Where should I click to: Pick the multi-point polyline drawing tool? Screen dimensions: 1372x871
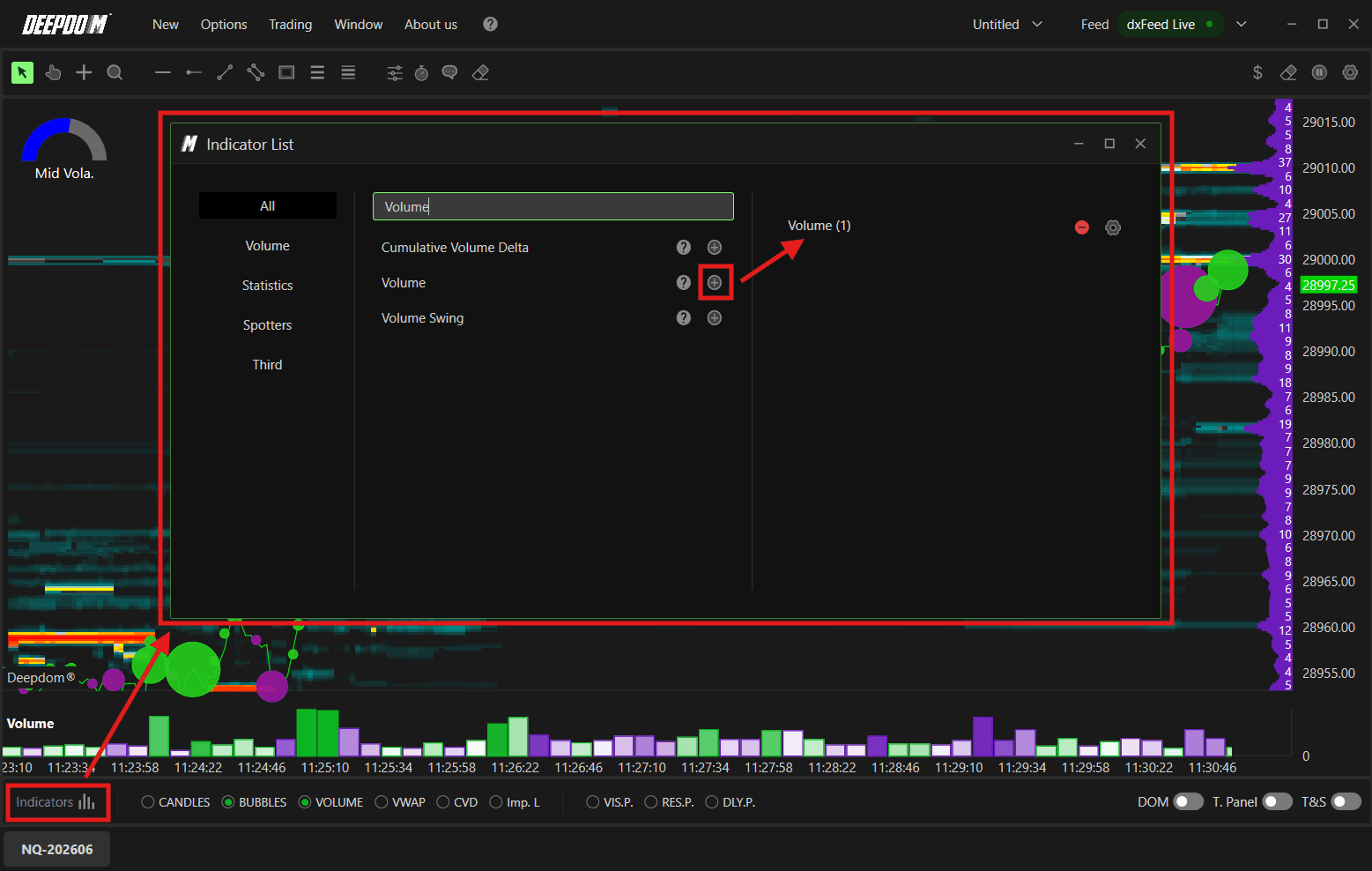pyautogui.click(x=256, y=72)
